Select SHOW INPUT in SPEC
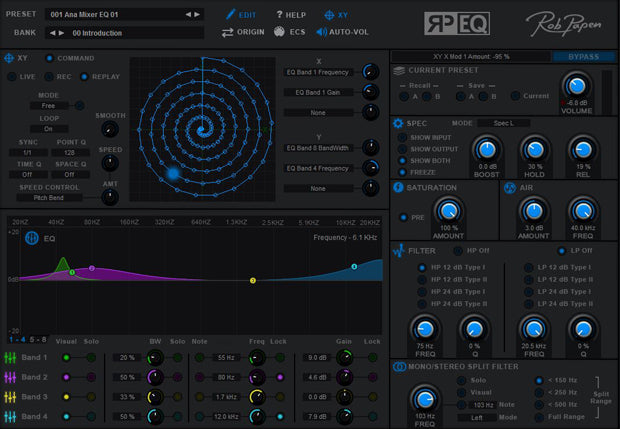Image resolution: width=620 pixels, height=429 pixels. [402, 138]
